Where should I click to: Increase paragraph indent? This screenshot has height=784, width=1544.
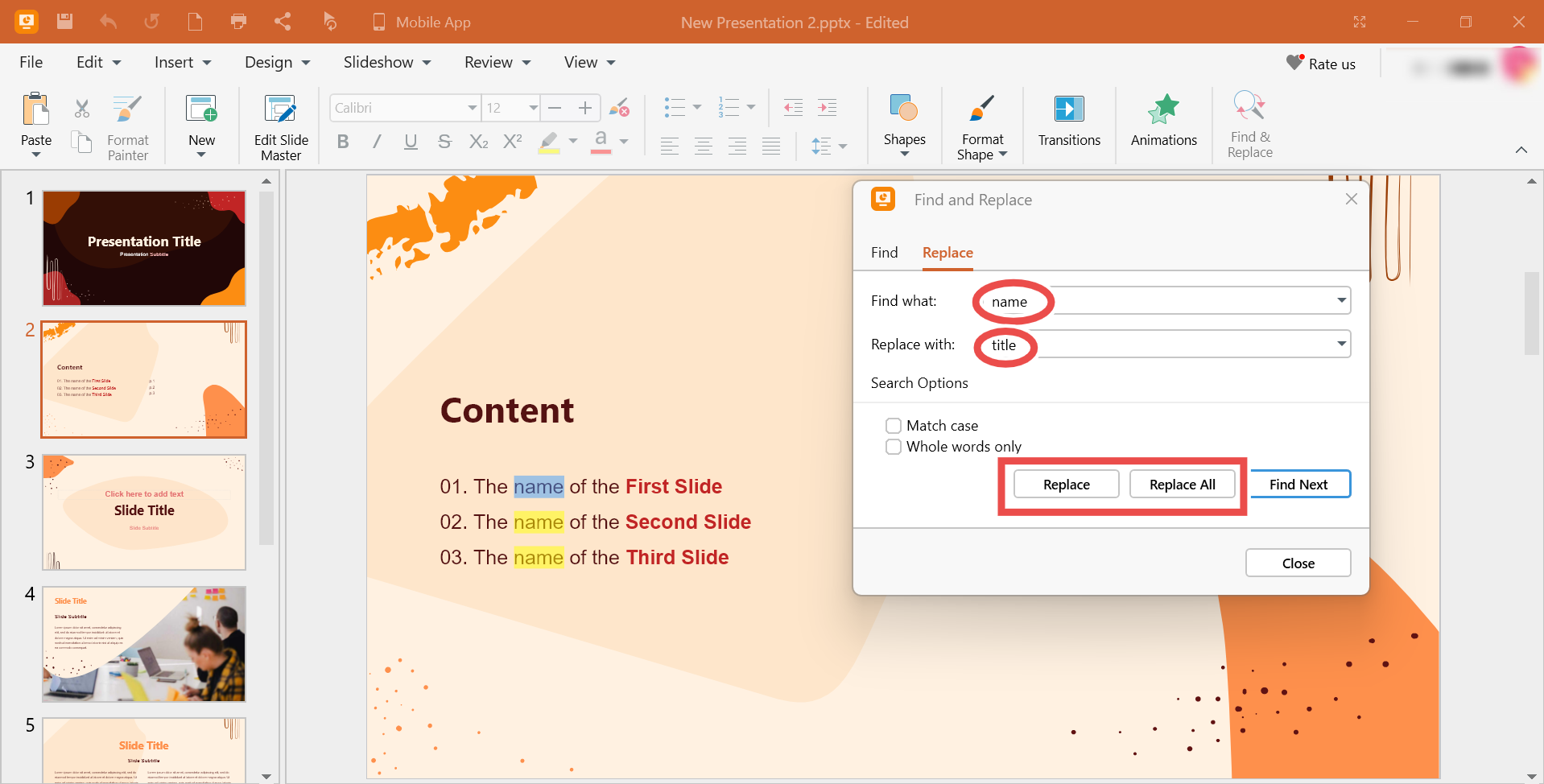pos(827,107)
